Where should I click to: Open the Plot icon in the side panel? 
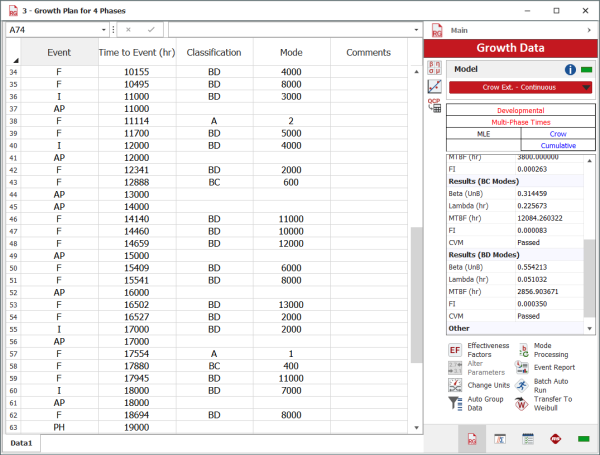point(436,88)
